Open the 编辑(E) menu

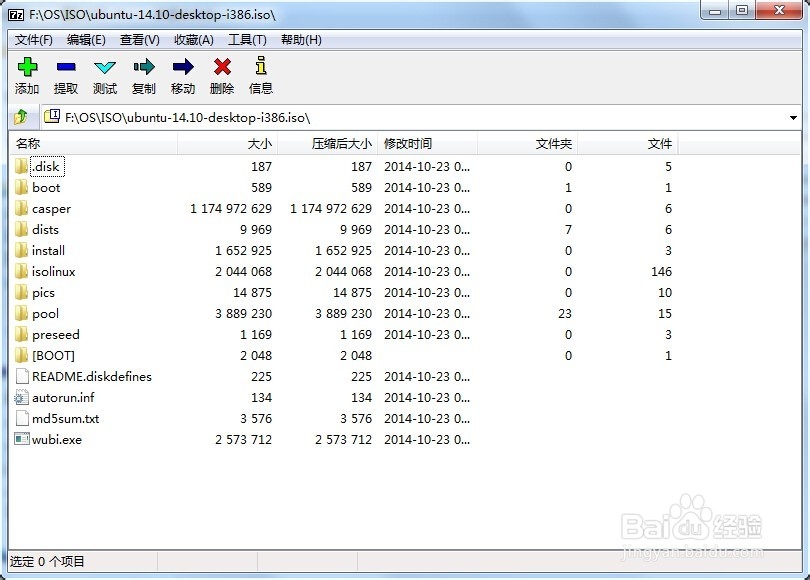click(x=86, y=40)
